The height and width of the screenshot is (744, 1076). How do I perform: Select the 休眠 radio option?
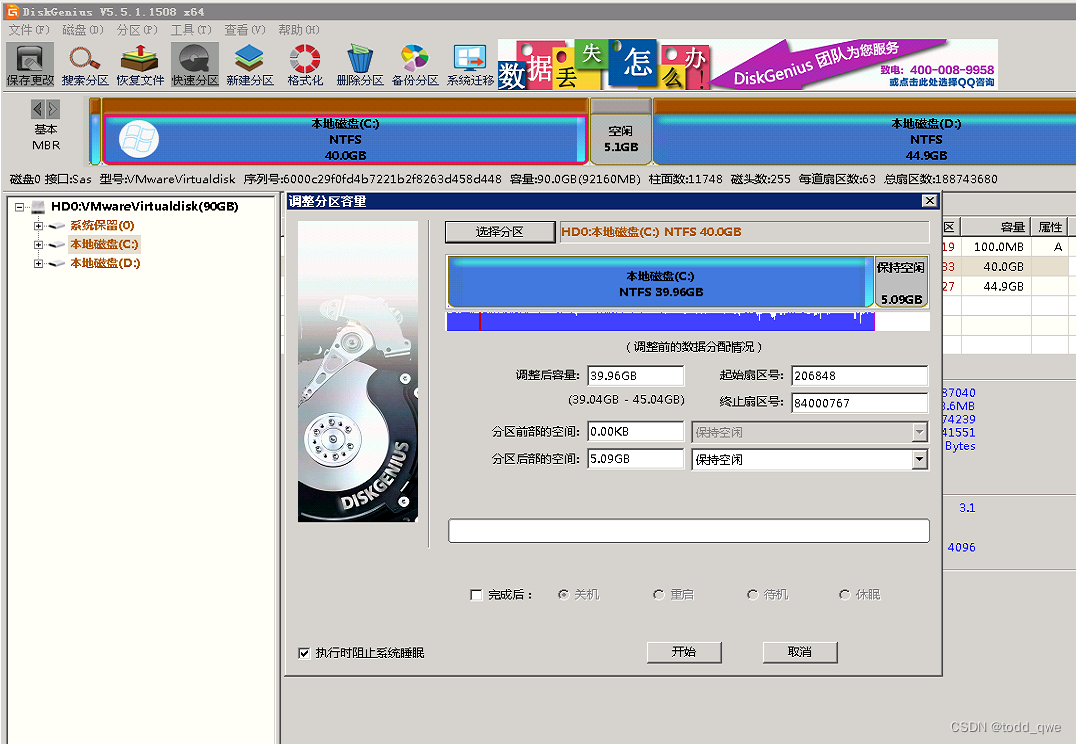click(x=845, y=594)
